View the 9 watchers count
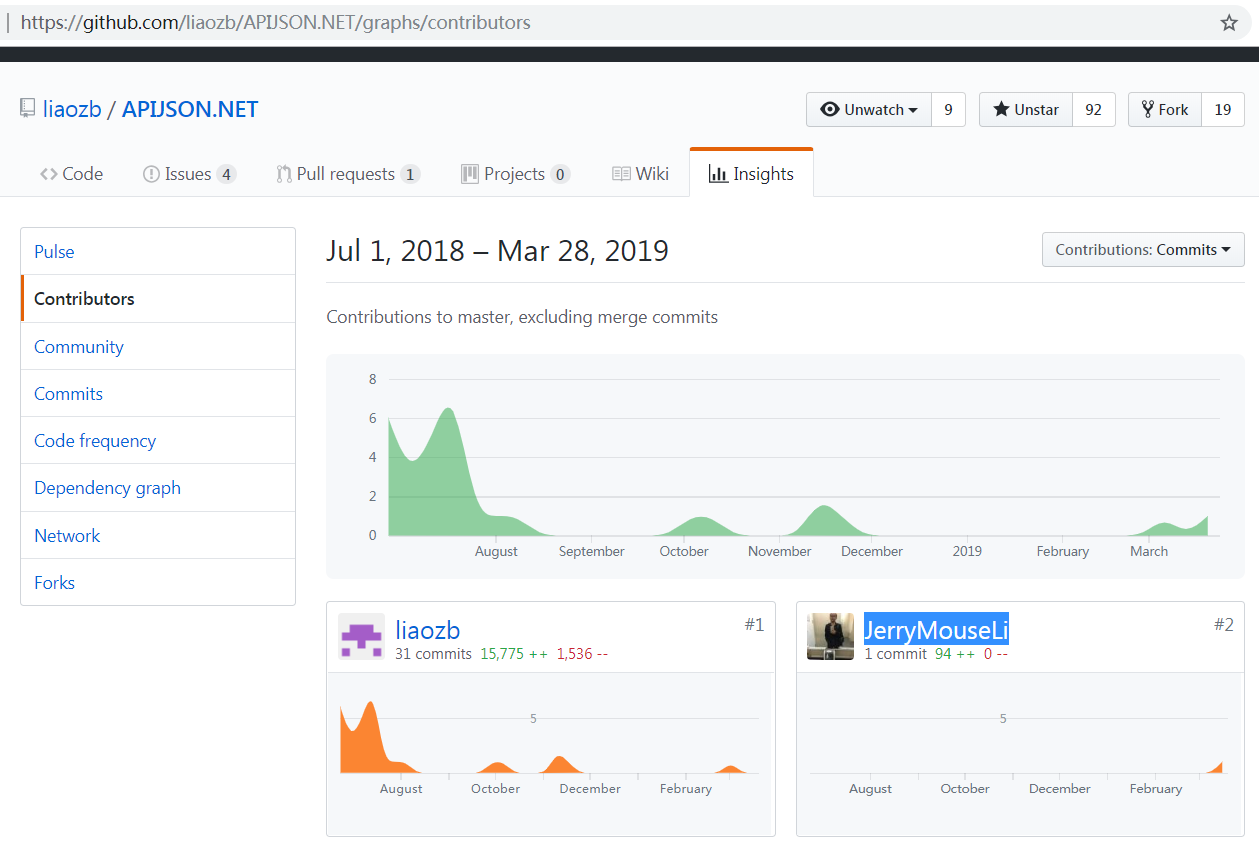Screen dimensions: 1259x852 (x=948, y=110)
